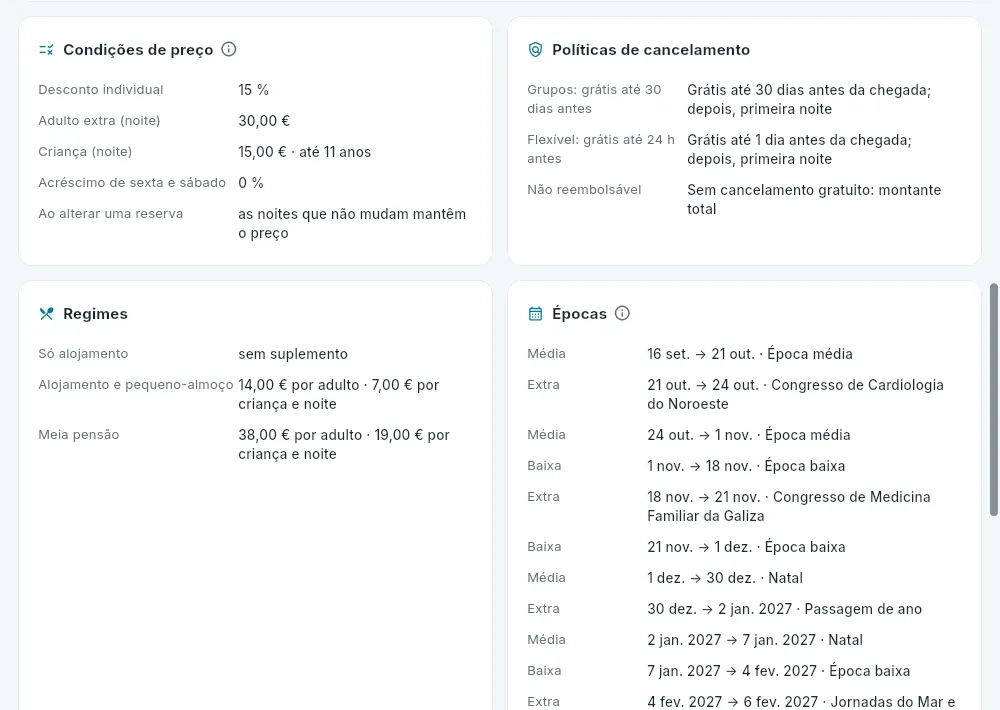Click the calendar icon beside Épocas
1000x710 pixels.
[x=535, y=314]
